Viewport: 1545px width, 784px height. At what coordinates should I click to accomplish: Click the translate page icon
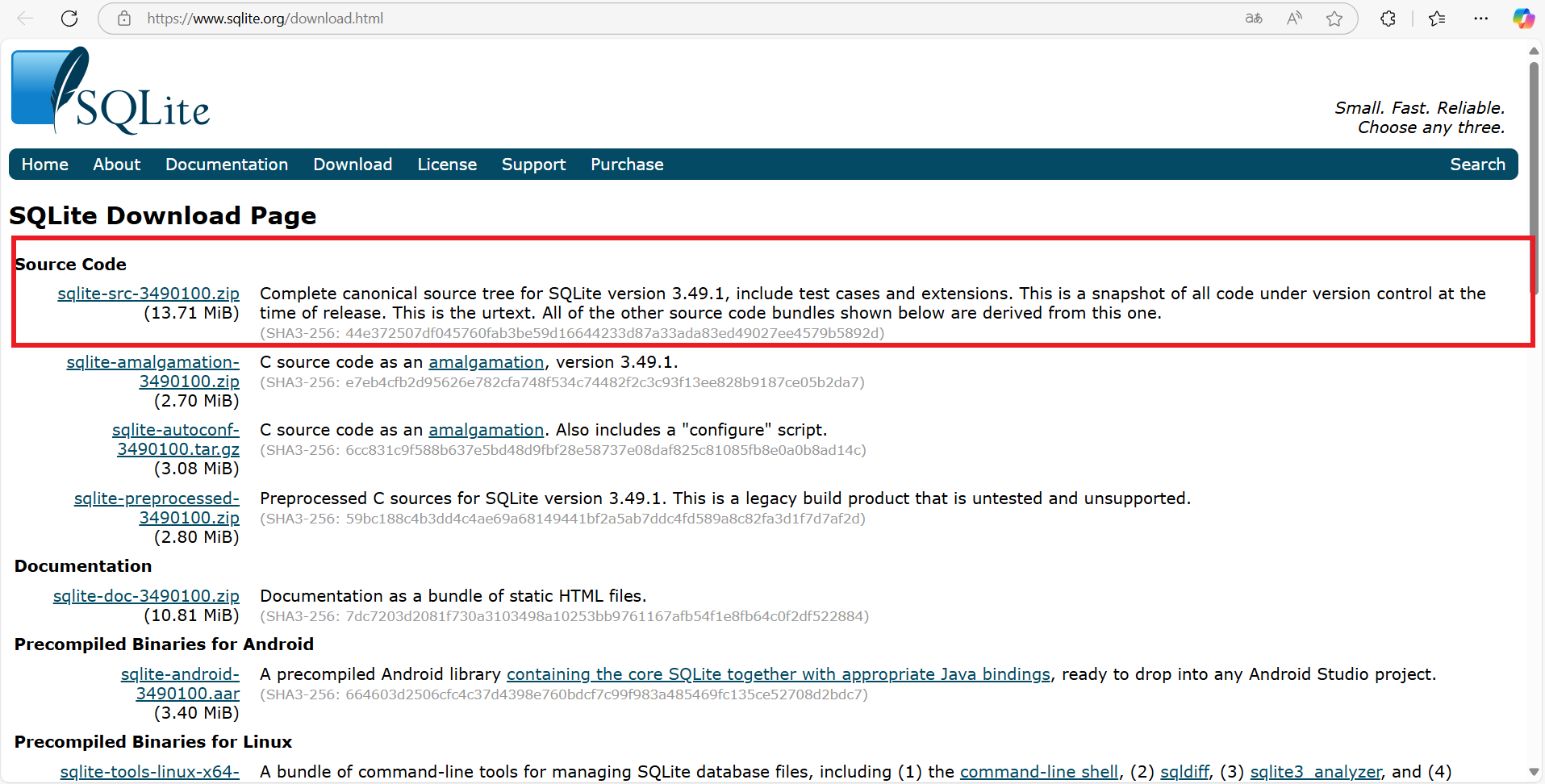pyautogui.click(x=1253, y=19)
